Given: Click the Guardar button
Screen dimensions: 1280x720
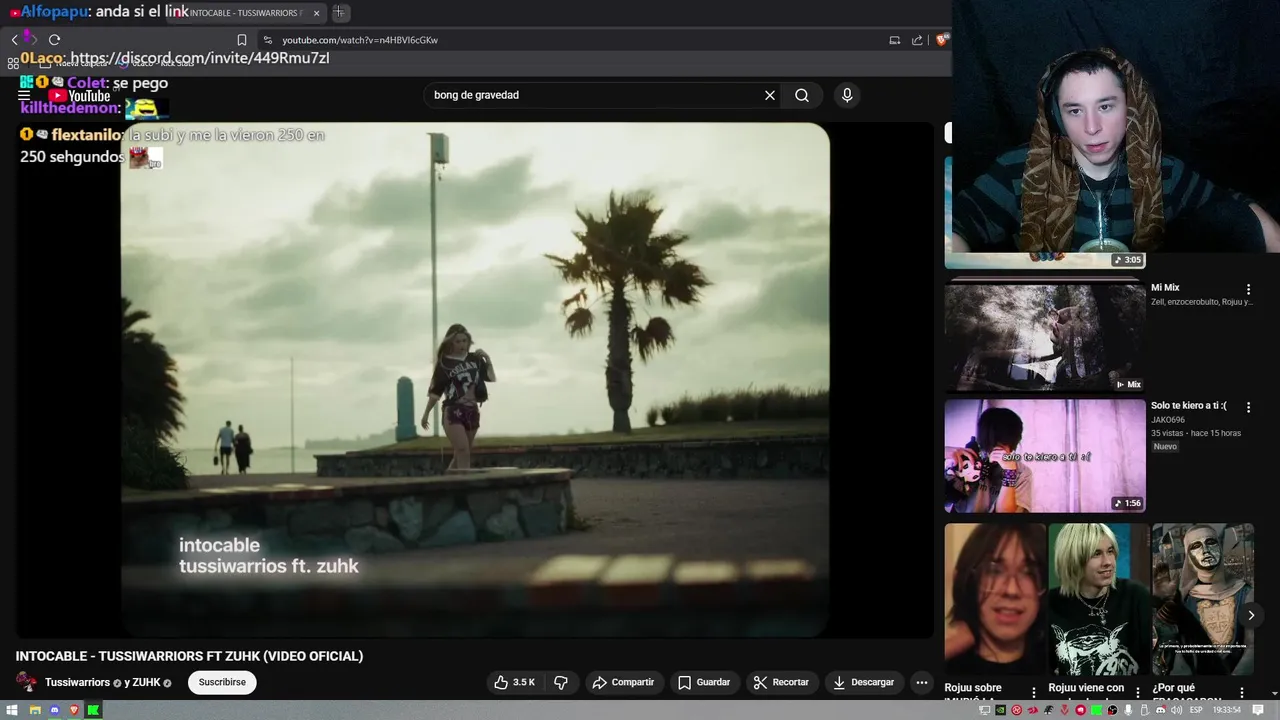Looking at the screenshot, I should coord(704,682).
